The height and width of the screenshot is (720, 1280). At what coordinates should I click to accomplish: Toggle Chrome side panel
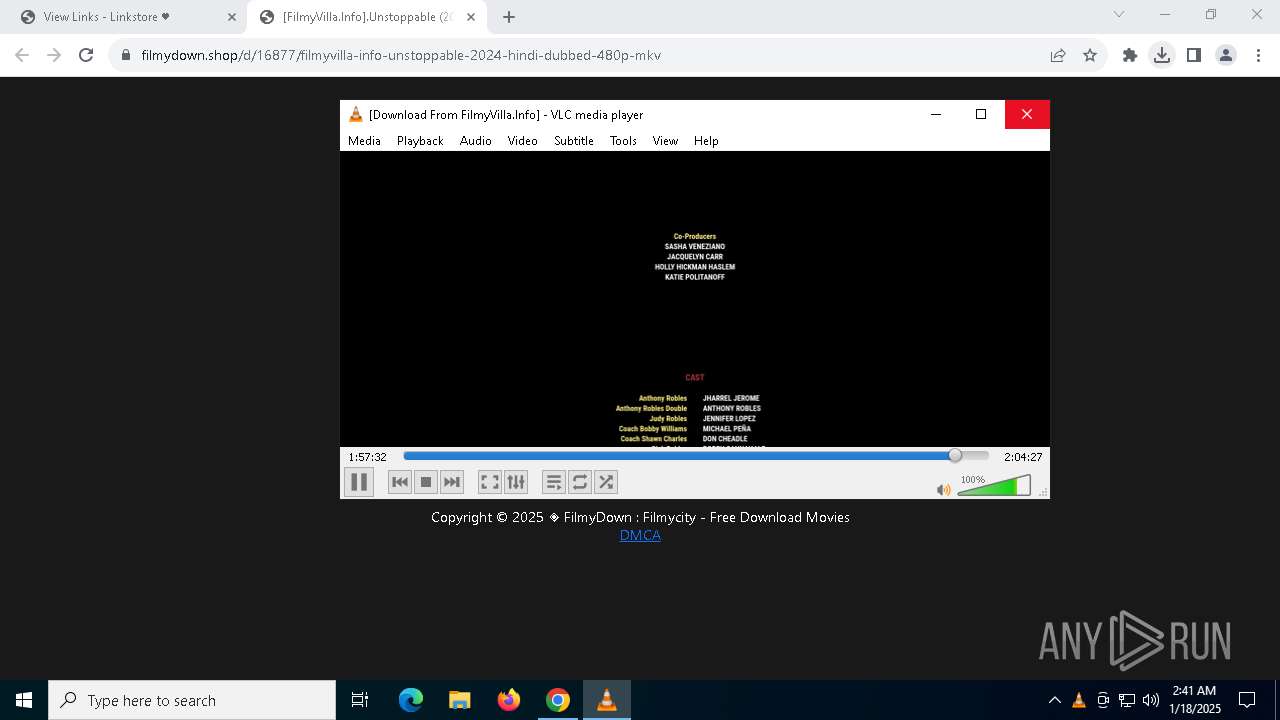(x=1194, y=55)
